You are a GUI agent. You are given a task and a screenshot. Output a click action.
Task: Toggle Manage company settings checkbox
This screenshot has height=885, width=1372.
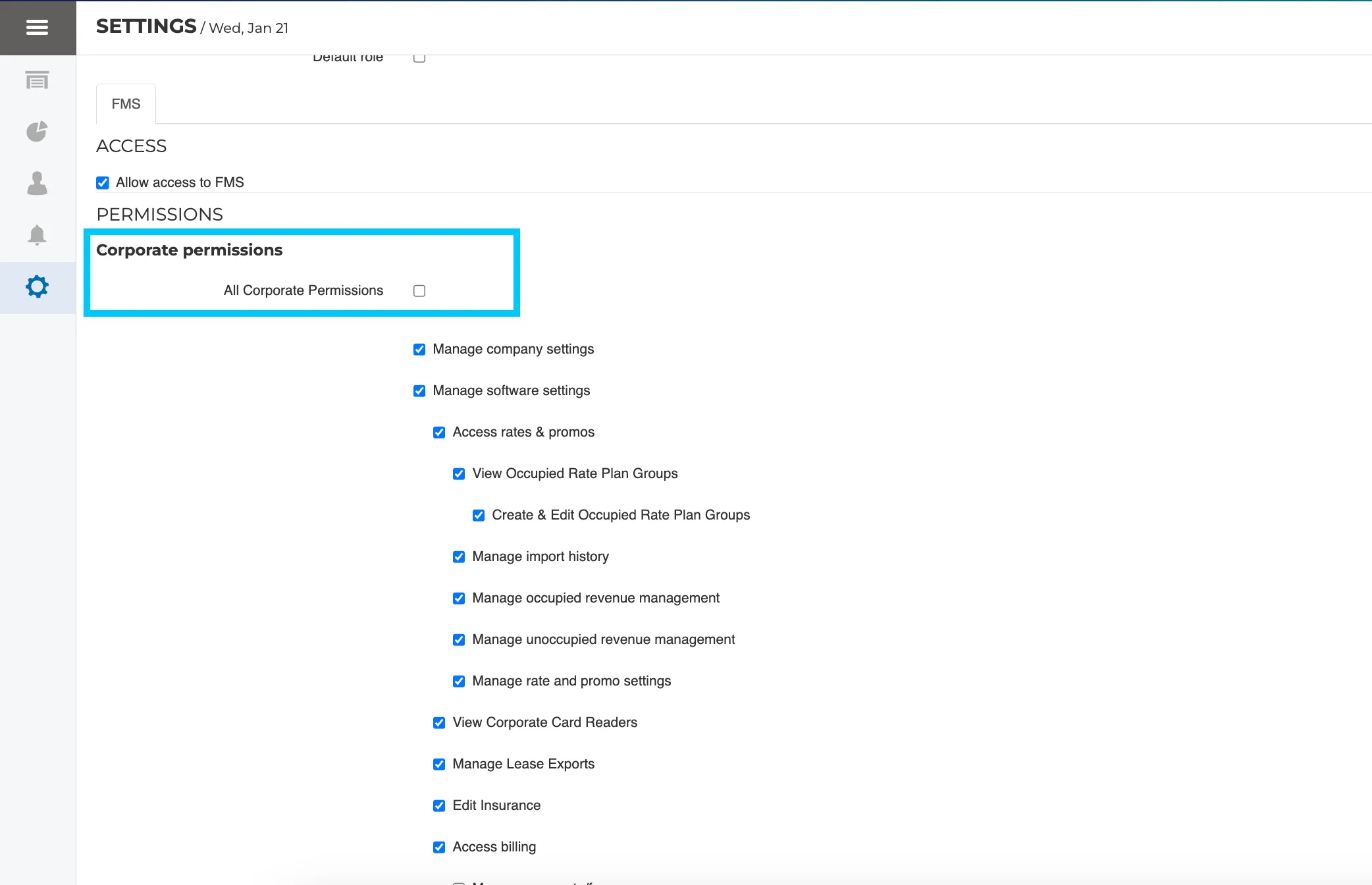point(419,350)
